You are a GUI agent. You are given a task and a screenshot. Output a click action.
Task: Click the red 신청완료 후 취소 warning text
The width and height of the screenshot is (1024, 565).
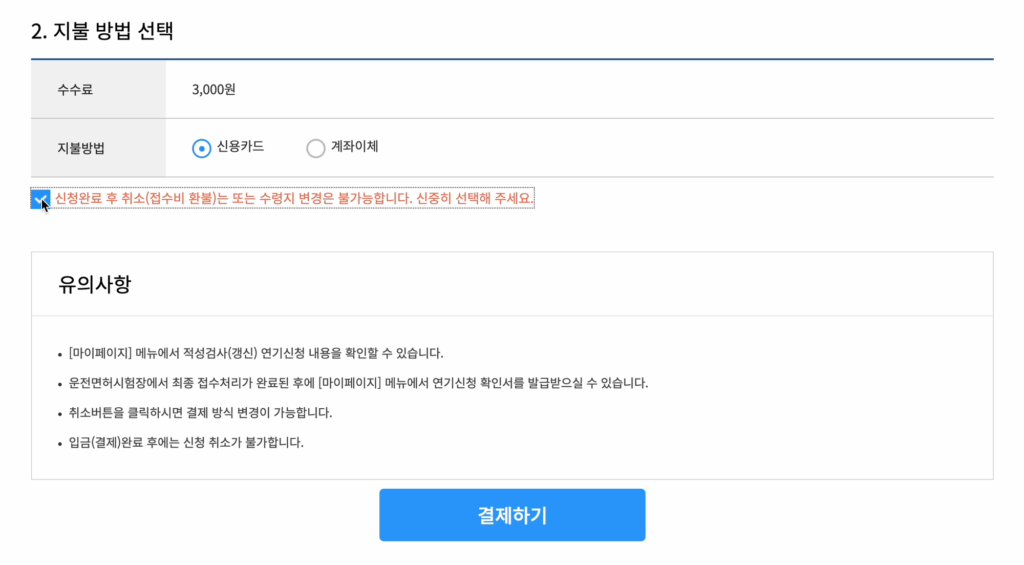pyautogui.click(x=294, y=198)
